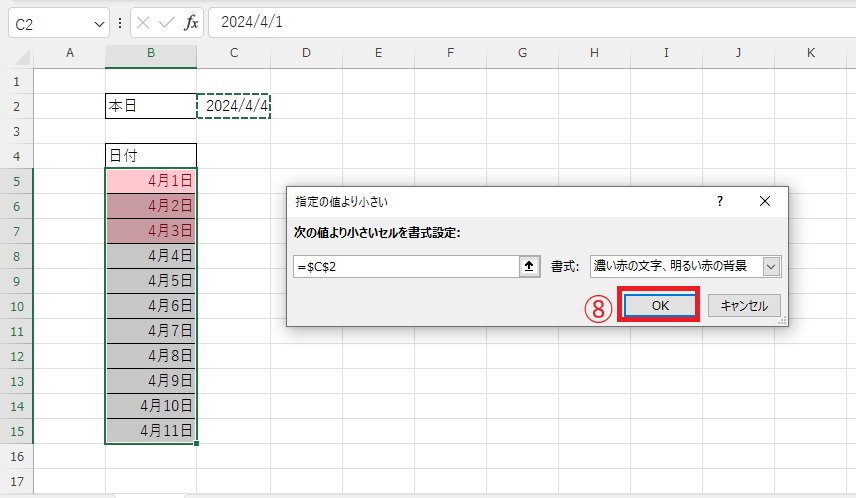
Task: Select row 5 header
Action: click(16, 181)
